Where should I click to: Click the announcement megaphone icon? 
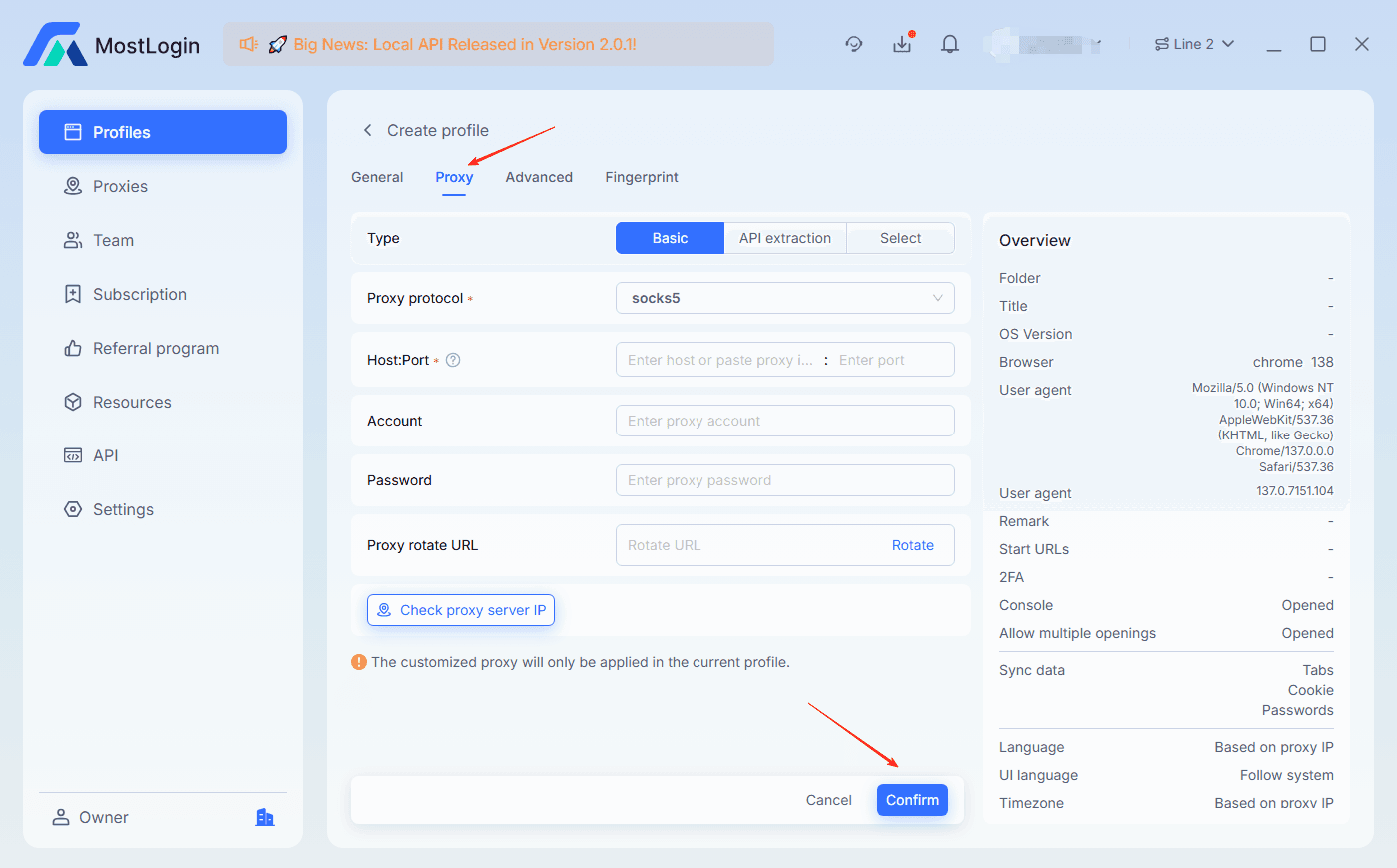pyautogui.click(x=249, y=44)
